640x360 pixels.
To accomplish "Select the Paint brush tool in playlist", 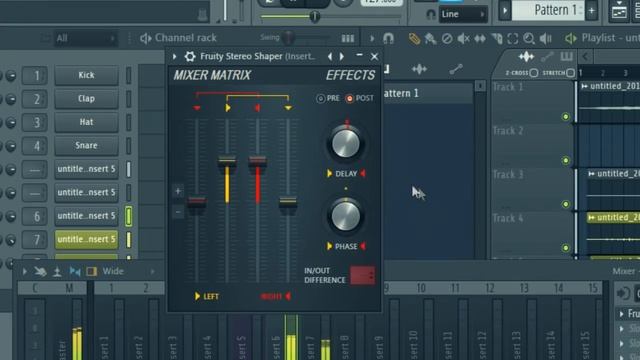I will tap(430, 39).
